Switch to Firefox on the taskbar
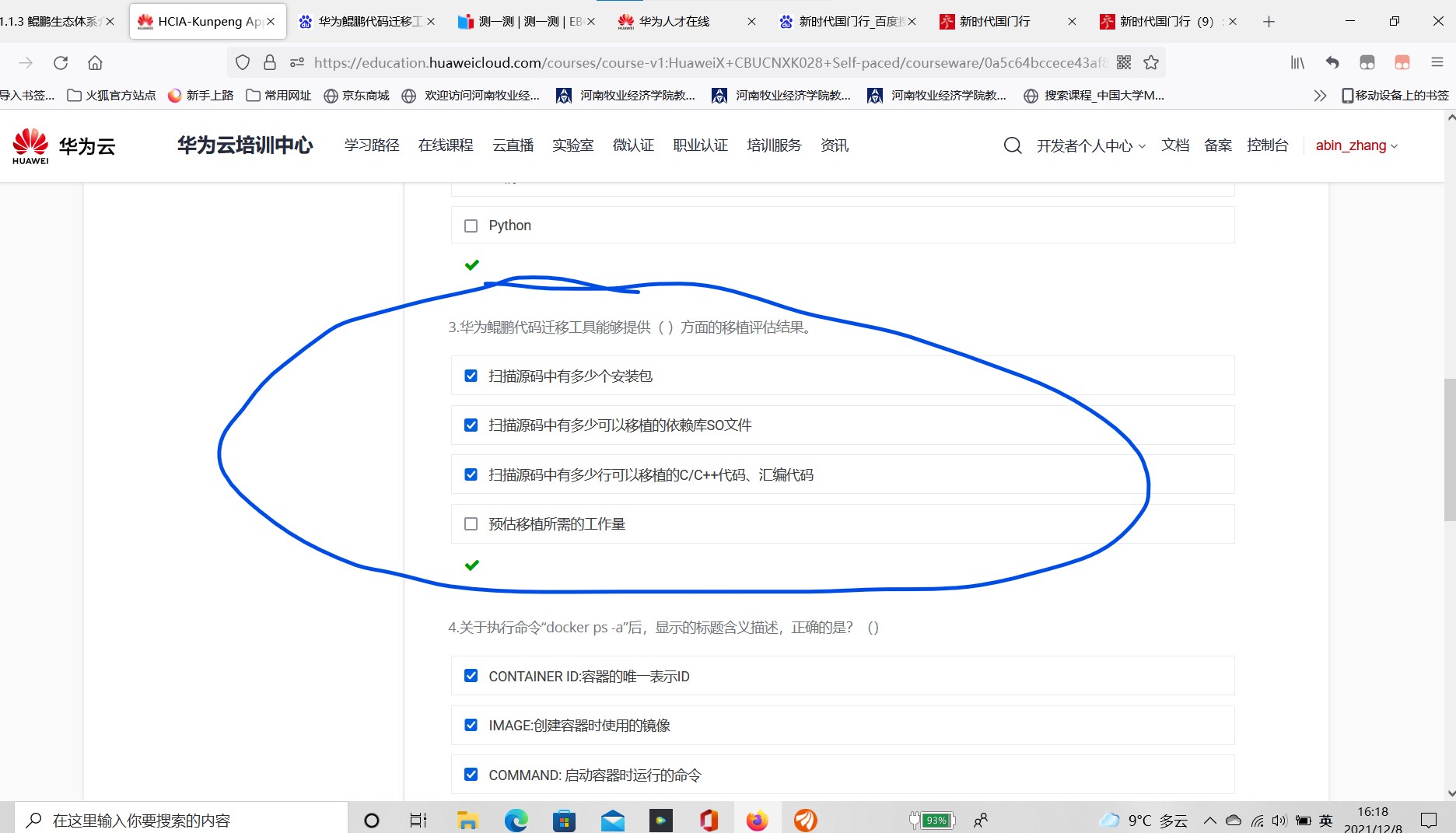This screenshot has width=1456, height=833. tap(757, 820)
